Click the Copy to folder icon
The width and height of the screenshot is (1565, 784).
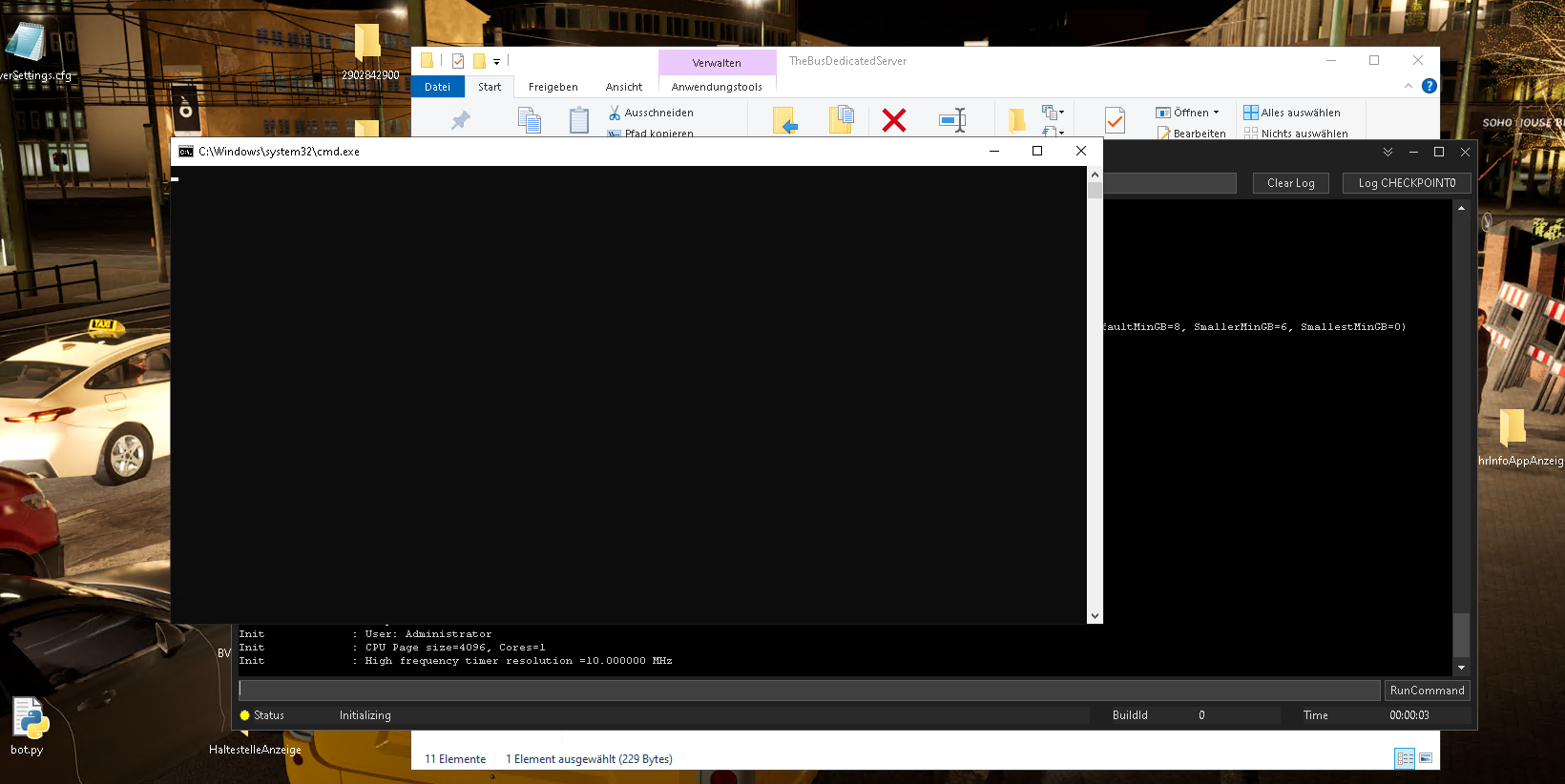[841, 120]
